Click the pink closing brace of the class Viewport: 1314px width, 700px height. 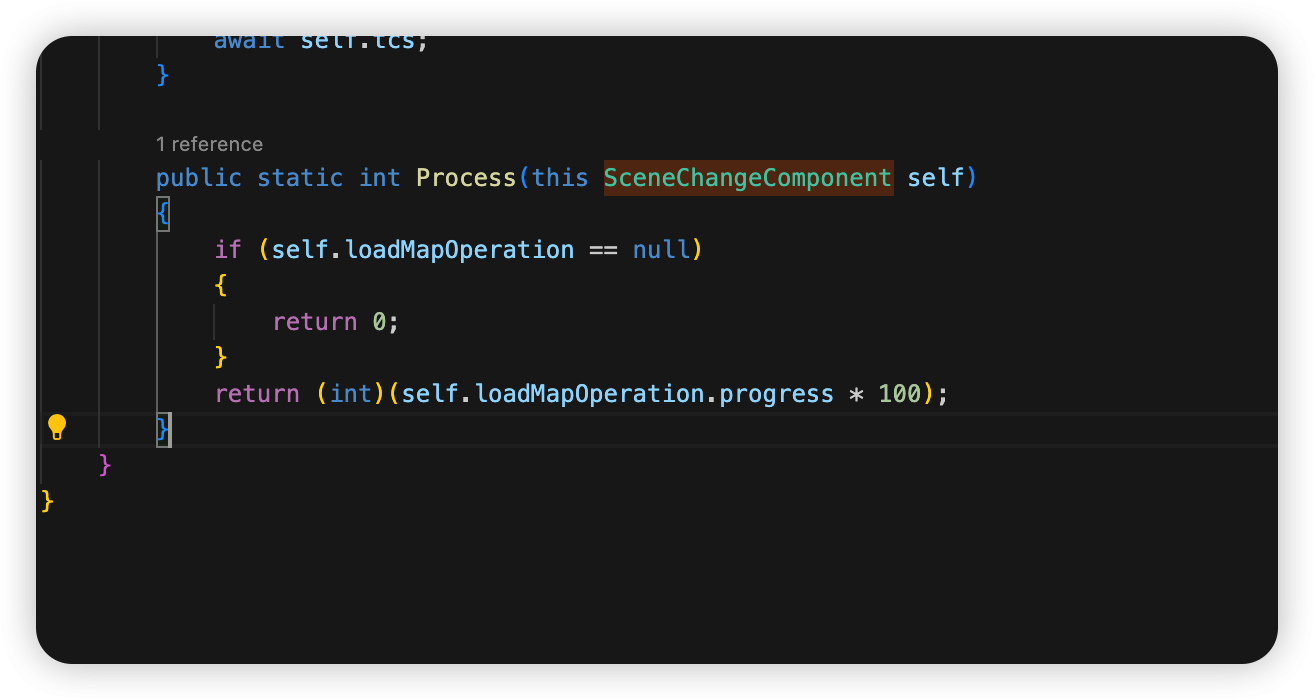105,464
